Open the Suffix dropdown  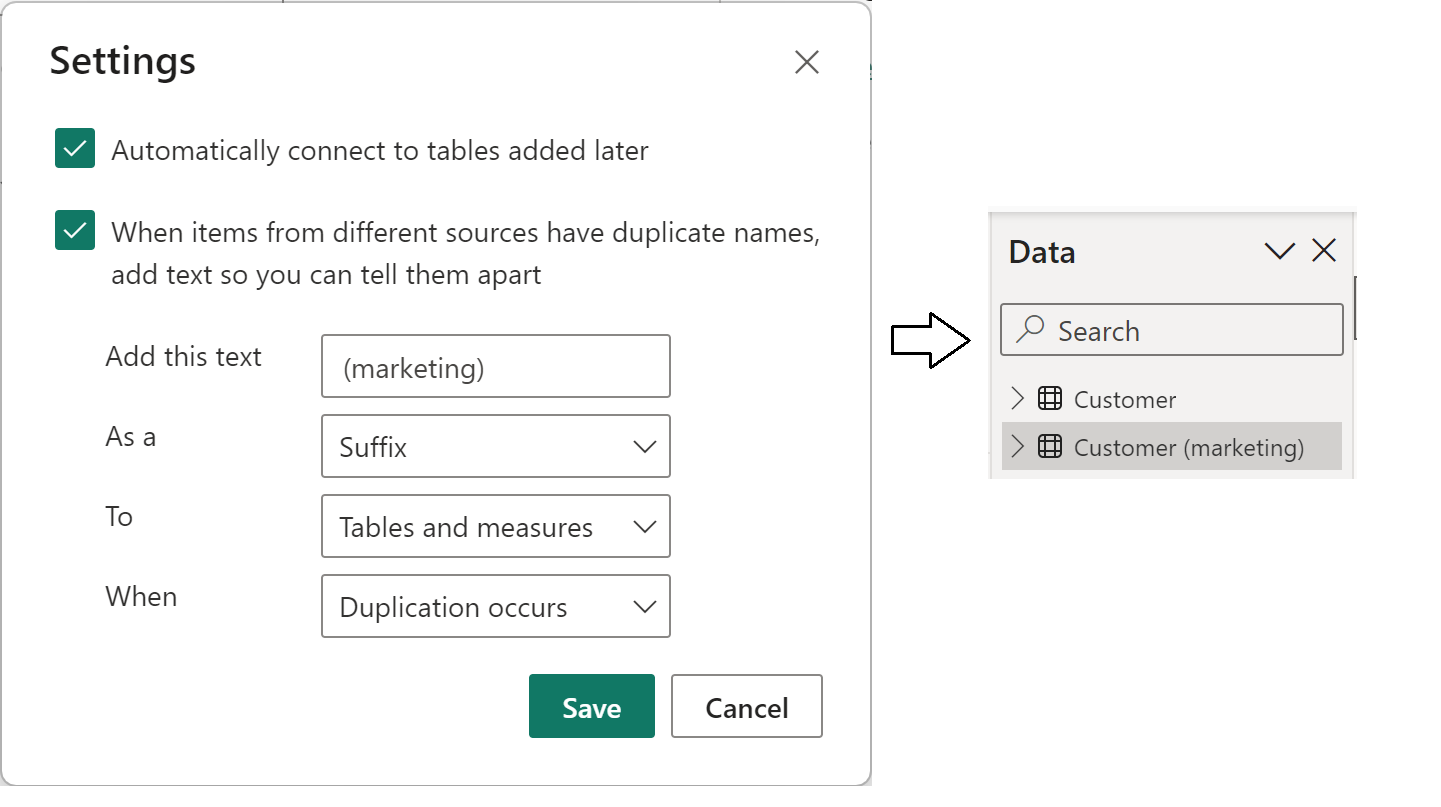click(x=495, y=447)
